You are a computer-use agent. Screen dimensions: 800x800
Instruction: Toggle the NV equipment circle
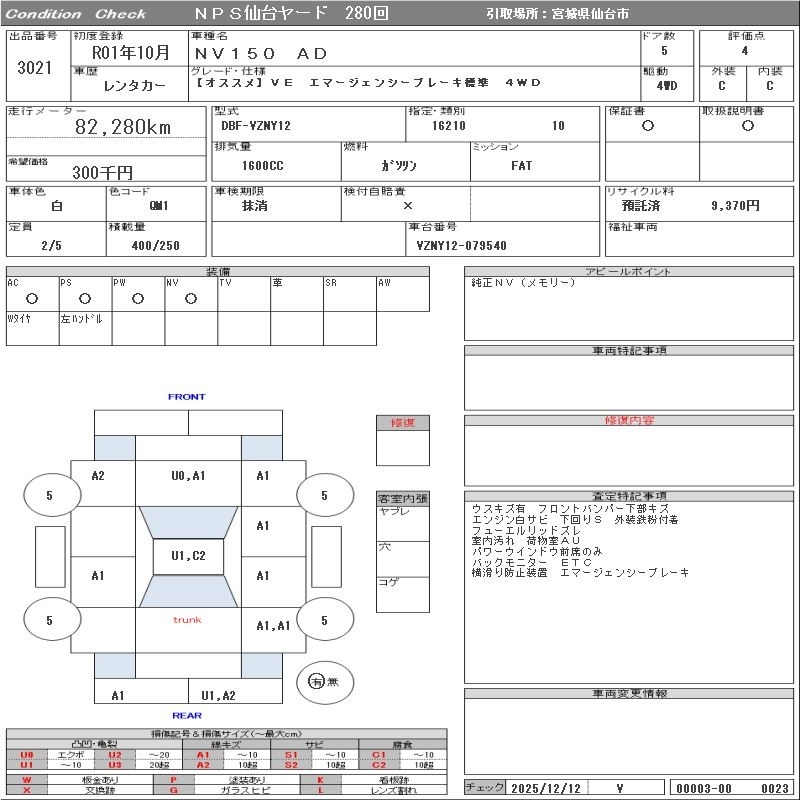[x=190, y=298]
